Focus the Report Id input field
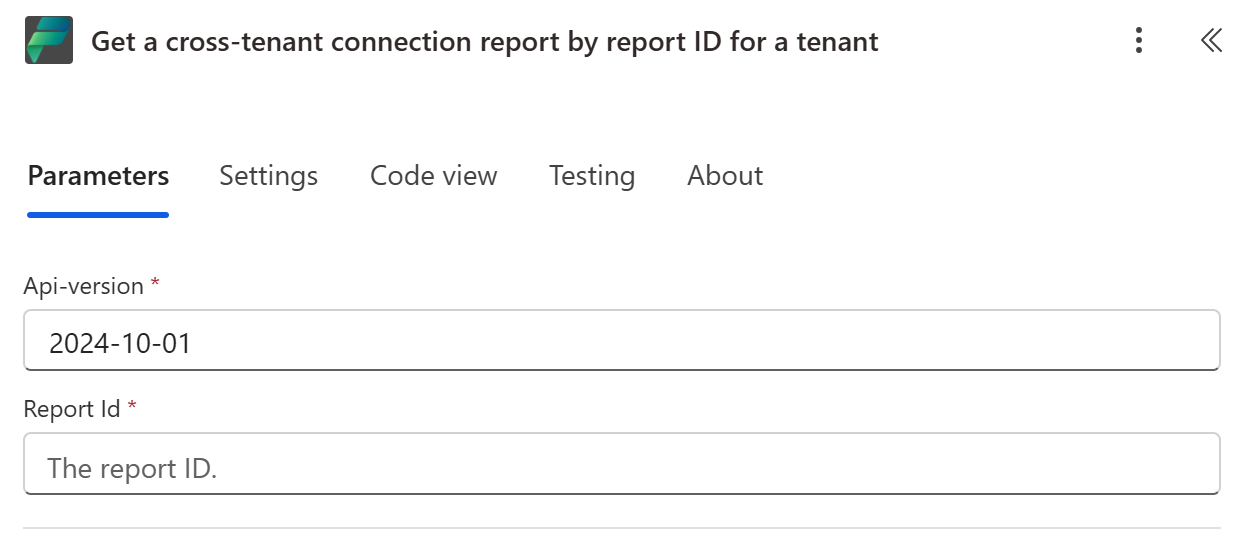 pyautogui.click(x=621, y=464)
